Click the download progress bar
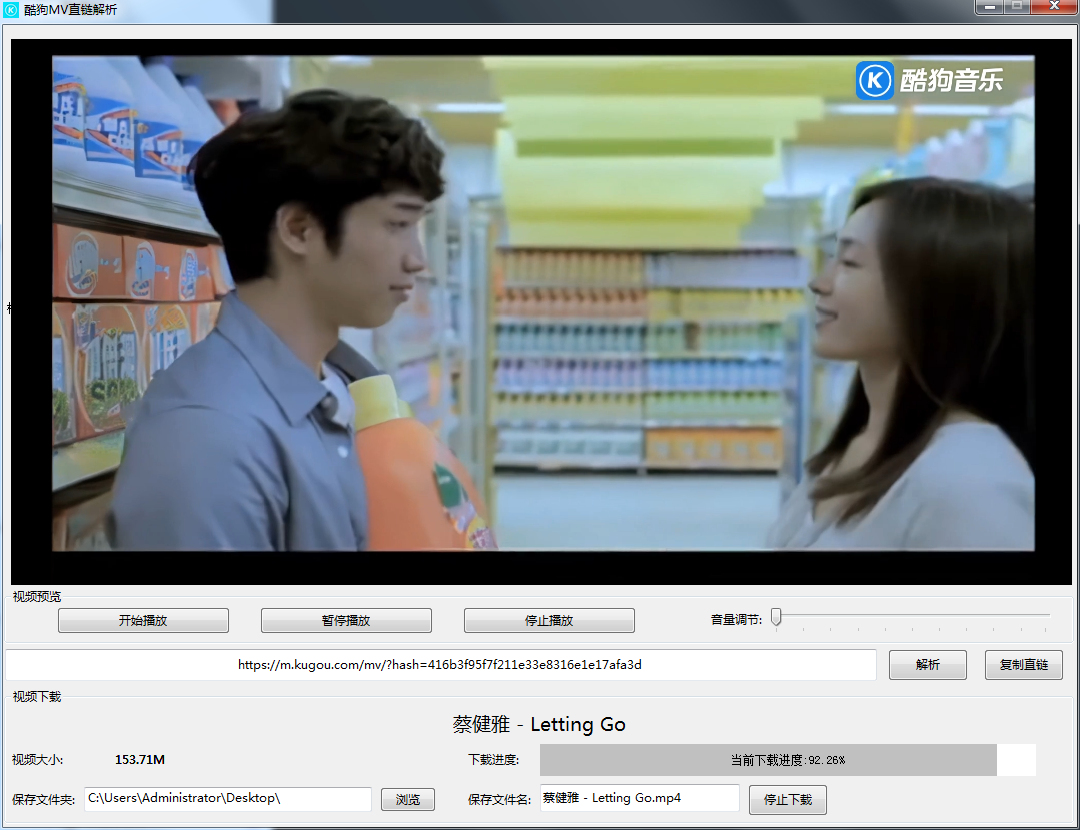 (787, 760)
